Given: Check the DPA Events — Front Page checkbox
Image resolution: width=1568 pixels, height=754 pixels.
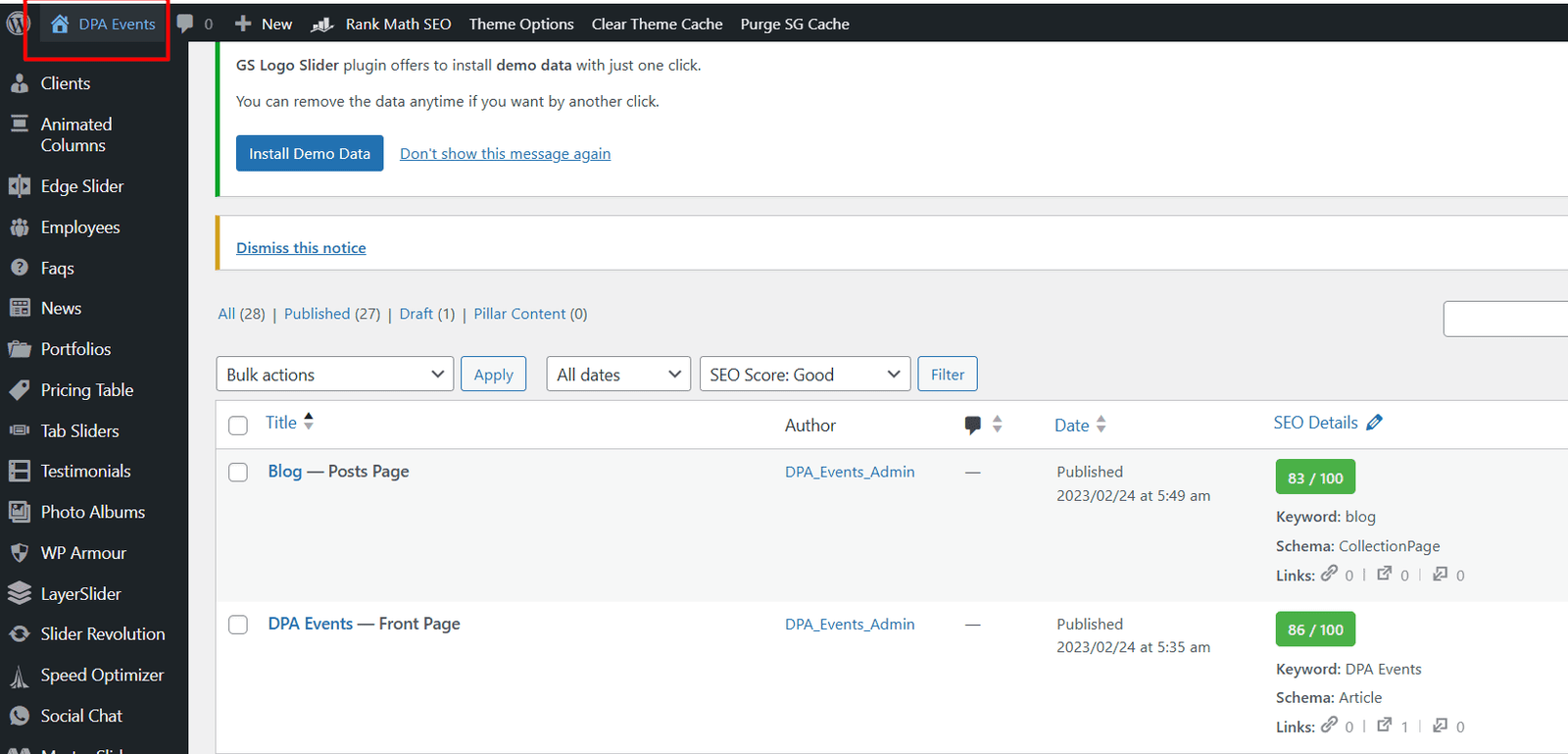Looking at the screenshot, I should (x=238, y=625).
